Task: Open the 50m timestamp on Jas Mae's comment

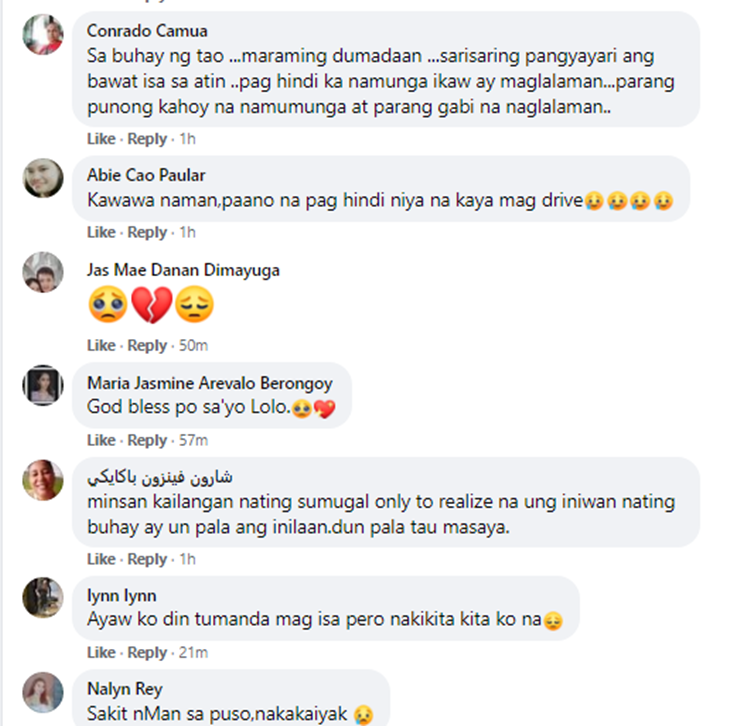Action: click(x=193, y=345)
